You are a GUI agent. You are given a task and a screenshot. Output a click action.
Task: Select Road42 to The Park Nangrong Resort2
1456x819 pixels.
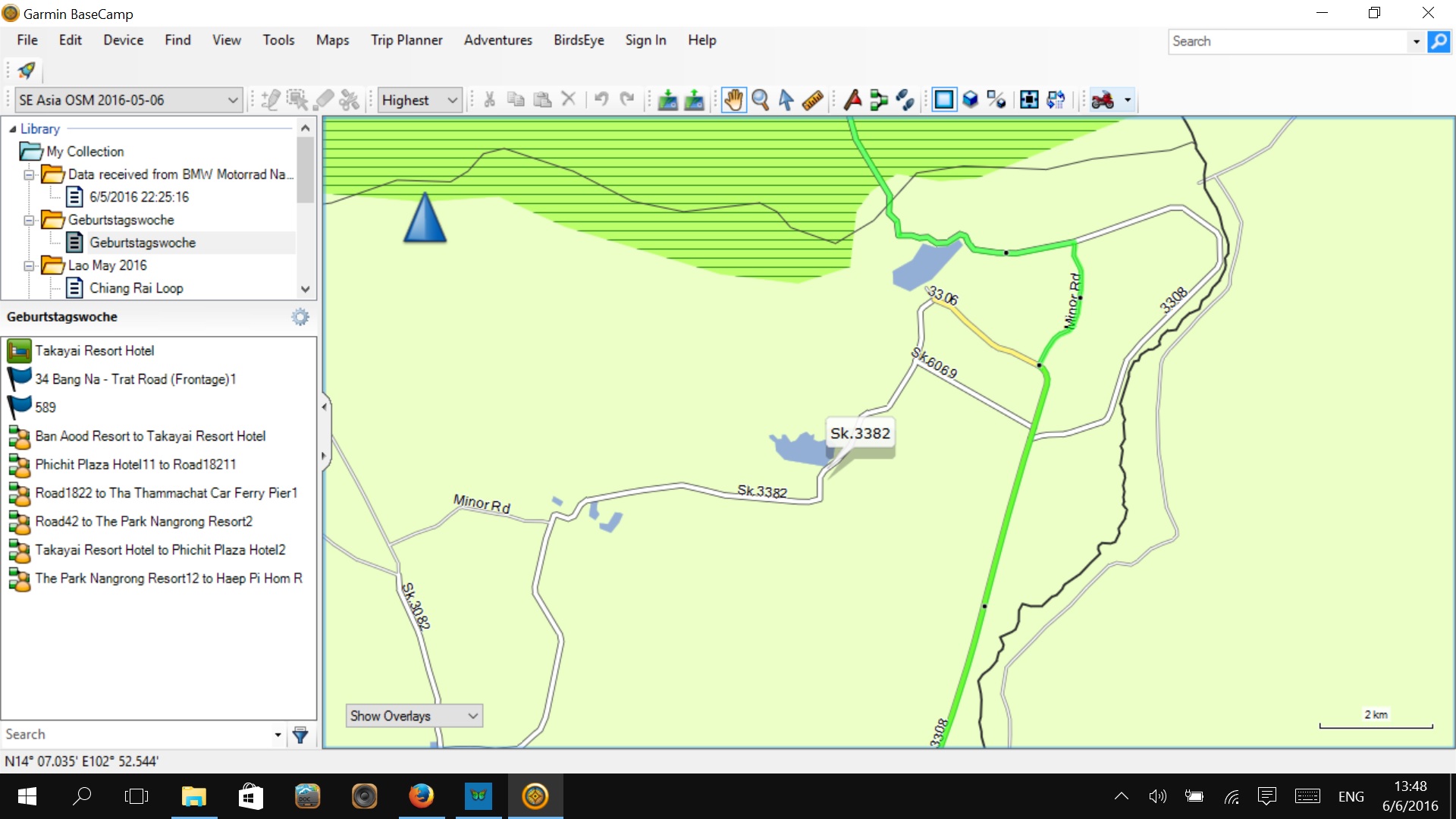point(143,522)
